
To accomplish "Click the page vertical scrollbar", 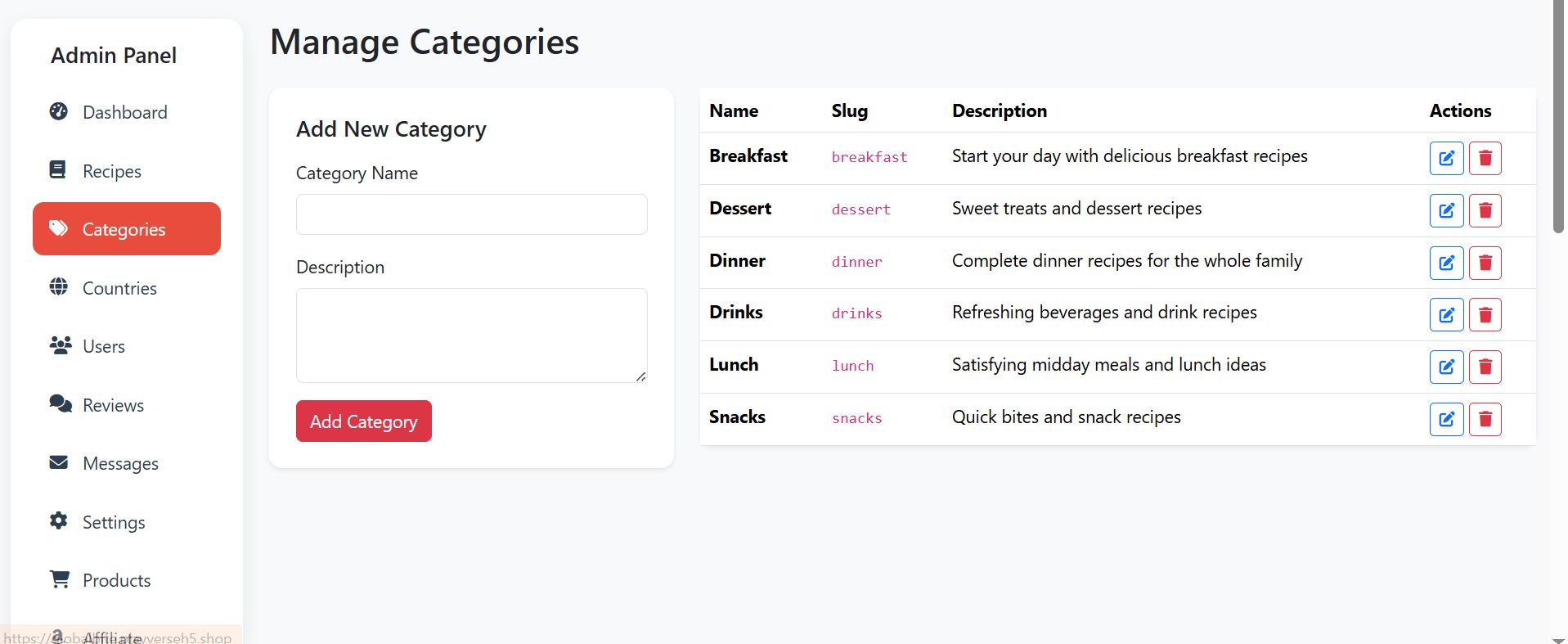I will coord(1558,123).
